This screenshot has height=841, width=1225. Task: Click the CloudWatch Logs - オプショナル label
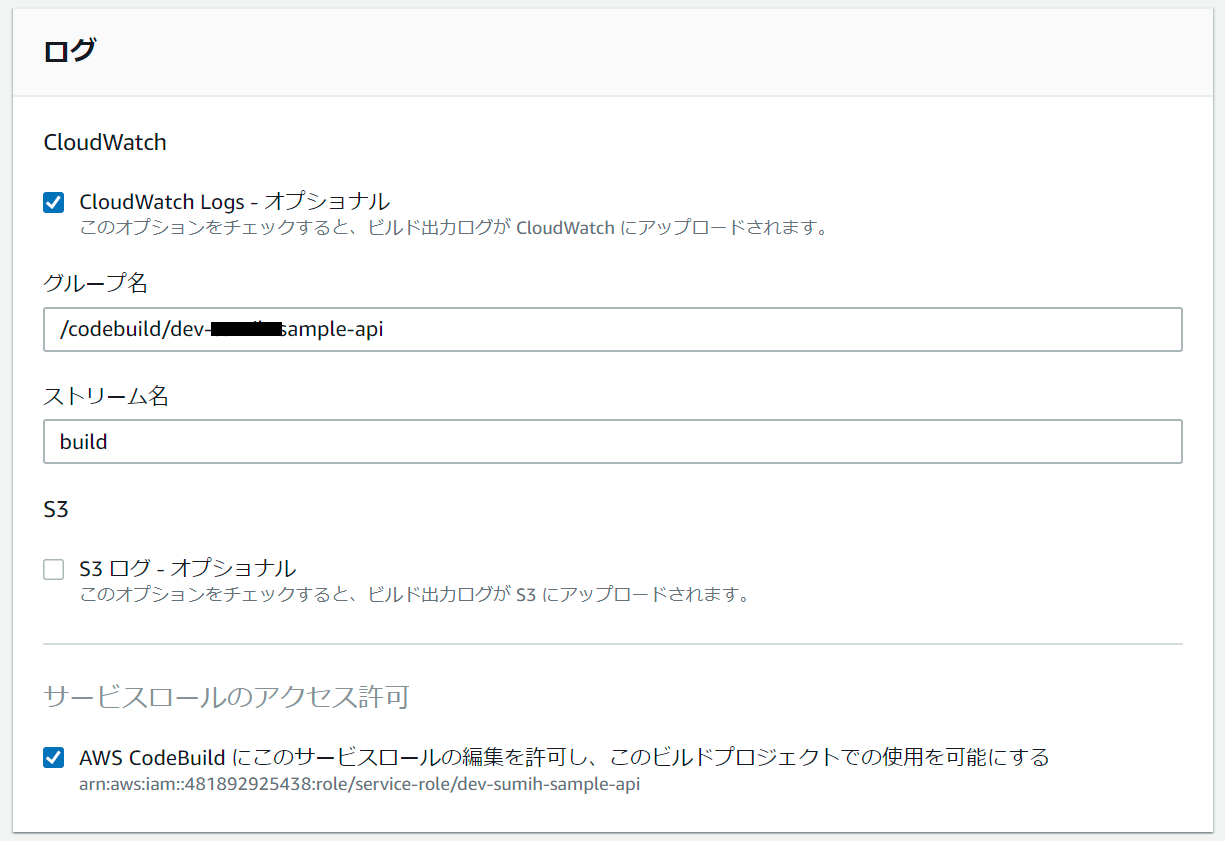(x=235, y=202)
